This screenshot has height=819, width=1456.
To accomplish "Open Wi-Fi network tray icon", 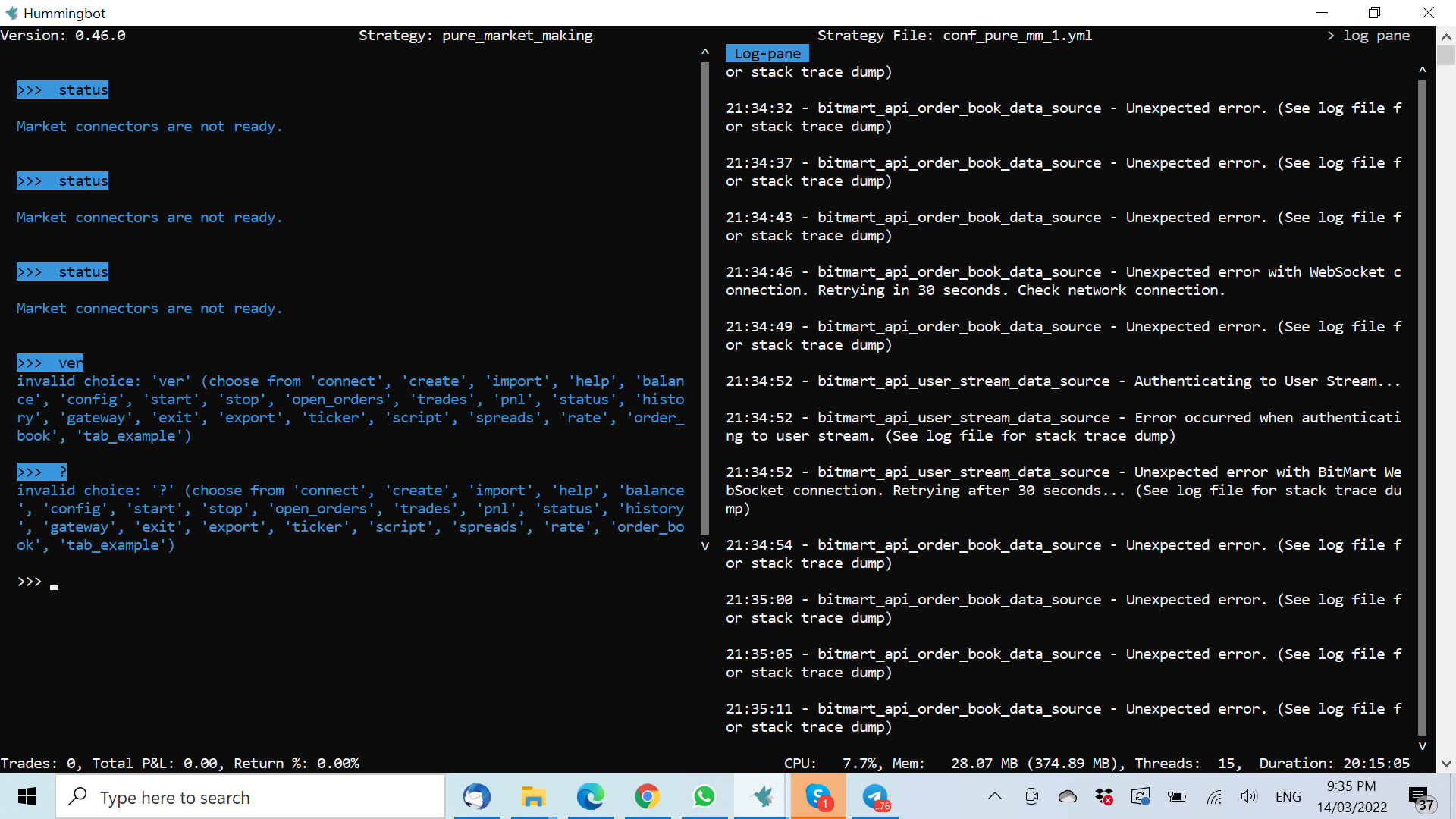I will click(x=1214, y=796).
